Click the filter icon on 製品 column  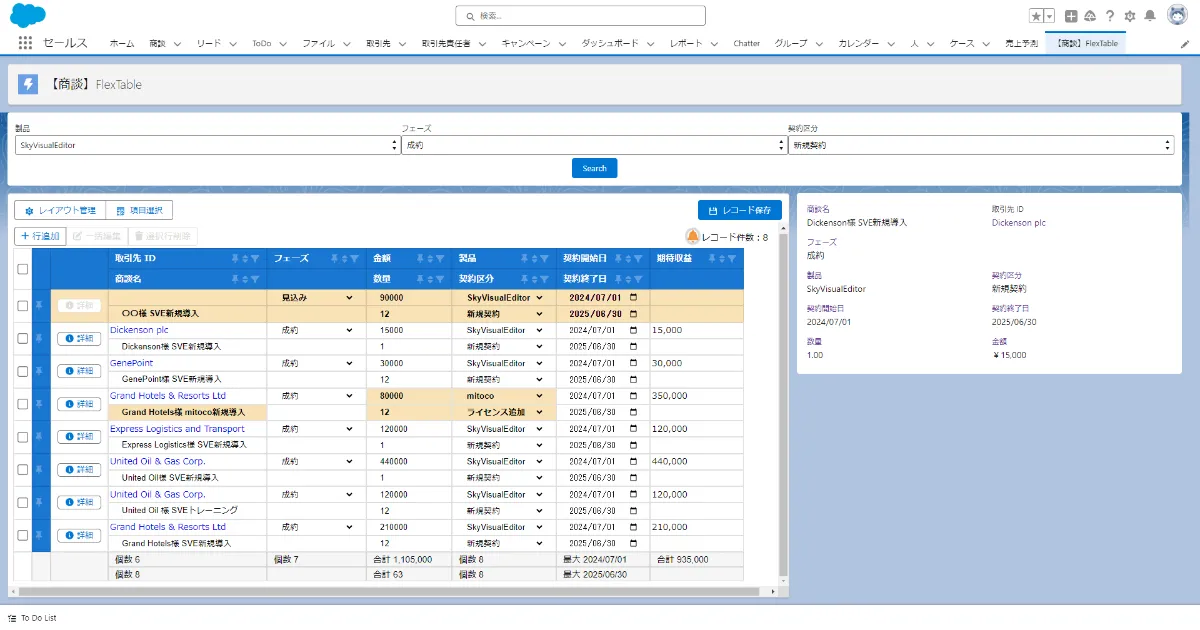pyautogui.click(x=544, y=258)
